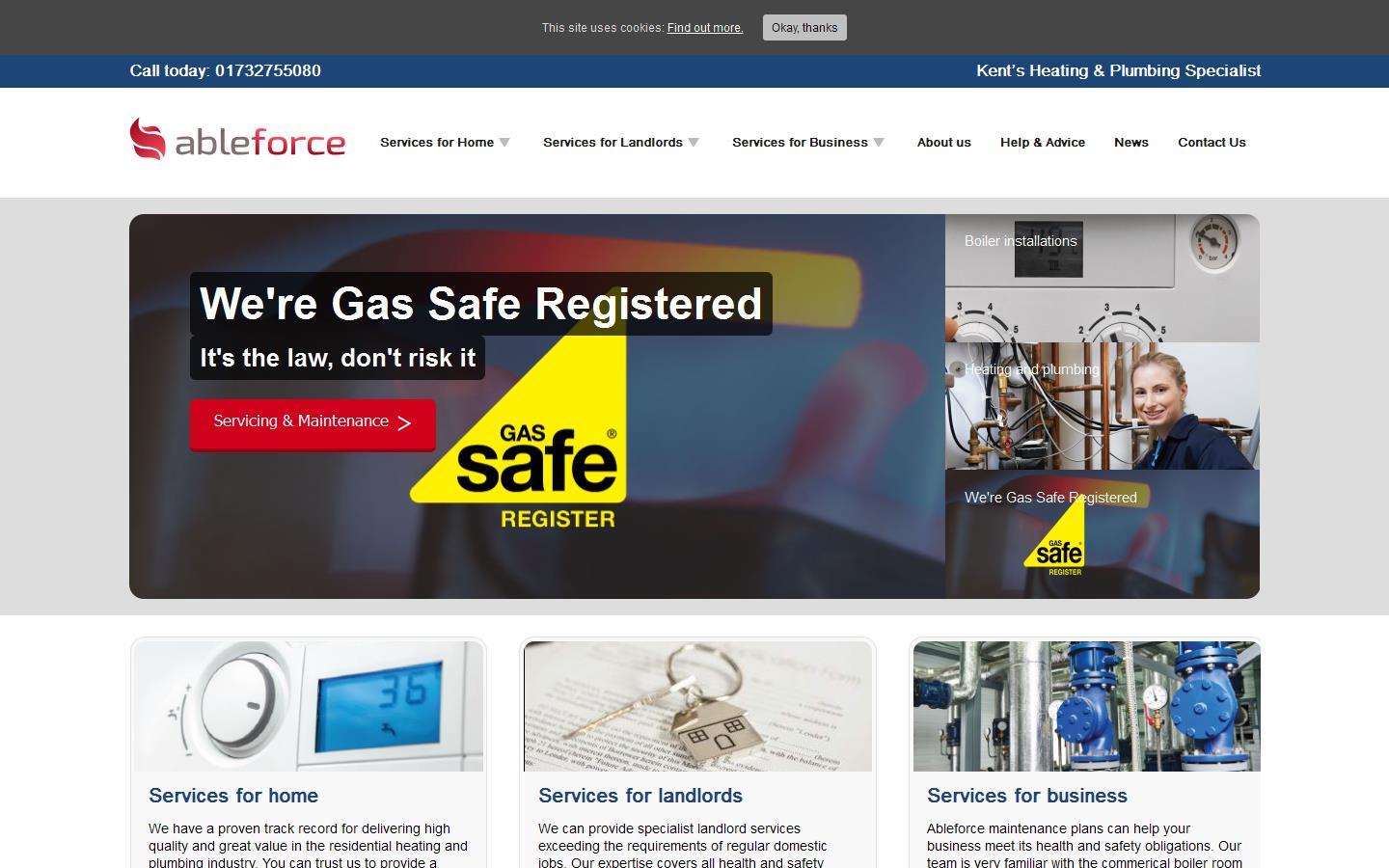This screenshot has height=868, width=1389.
Task: Open the About us menu item
Action: click(x=944, y=142)
